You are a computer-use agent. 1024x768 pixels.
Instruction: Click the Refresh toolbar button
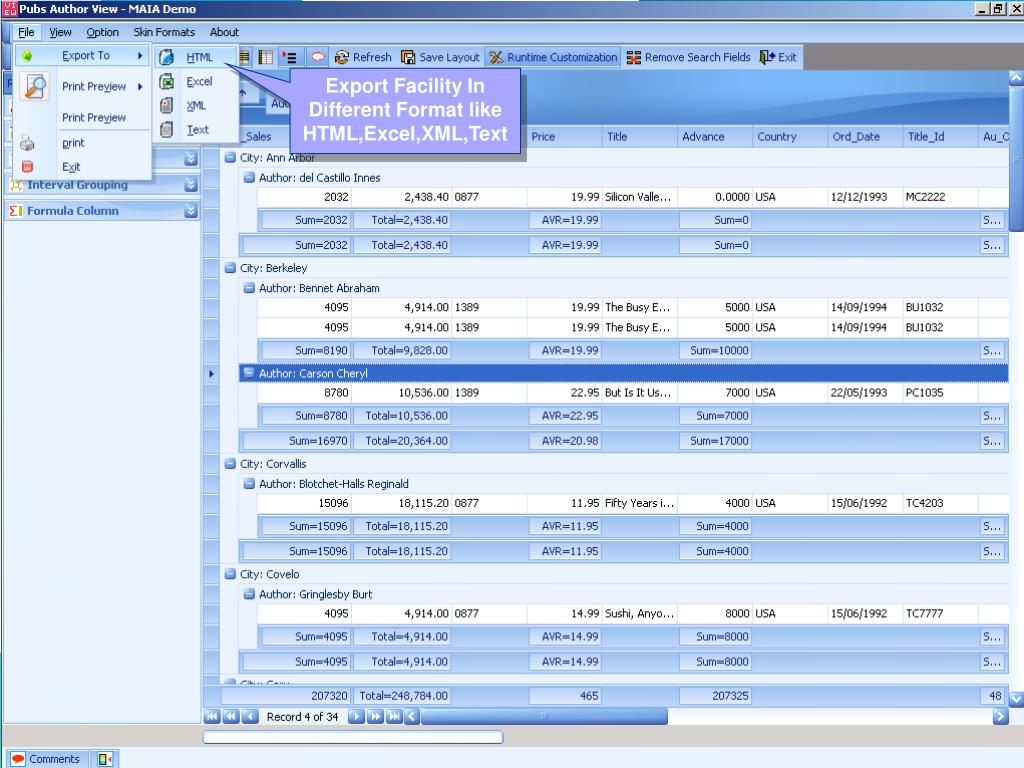(363, 57)
